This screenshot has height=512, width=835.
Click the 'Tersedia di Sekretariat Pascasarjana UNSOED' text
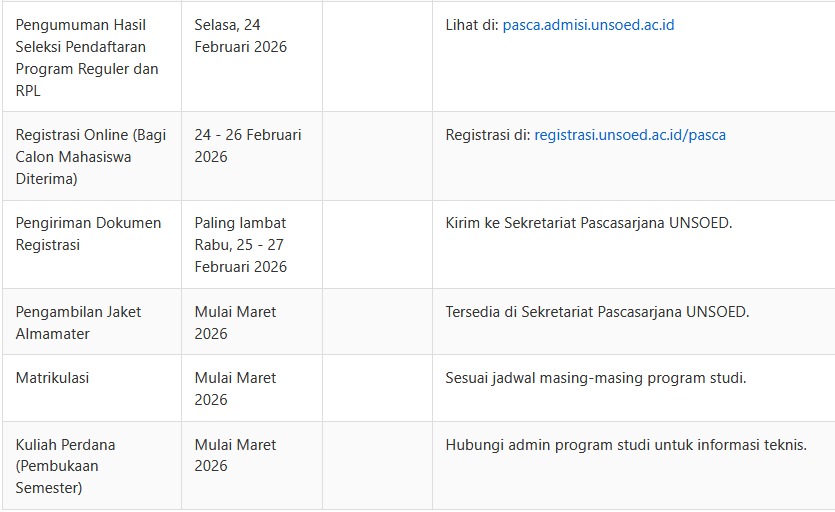tap(597, 312)
